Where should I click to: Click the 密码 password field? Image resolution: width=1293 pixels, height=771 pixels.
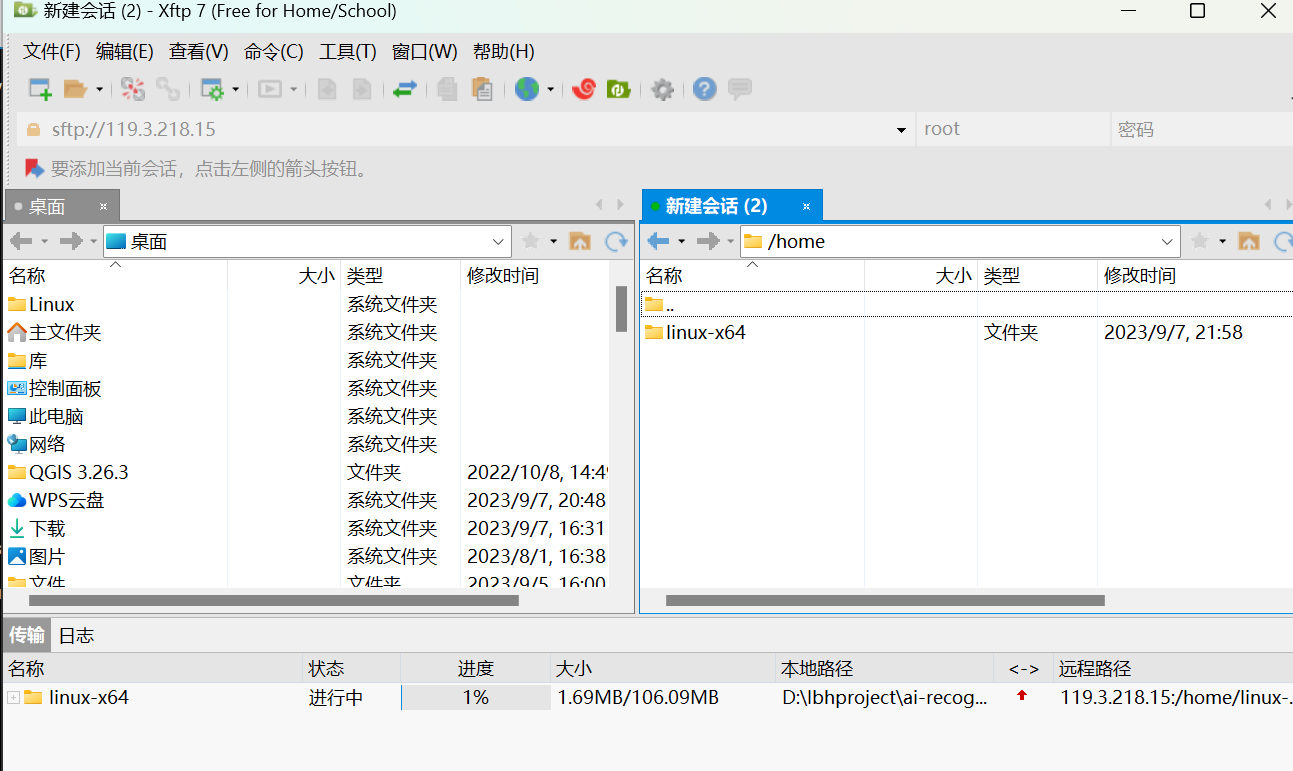click(1201, 129)
